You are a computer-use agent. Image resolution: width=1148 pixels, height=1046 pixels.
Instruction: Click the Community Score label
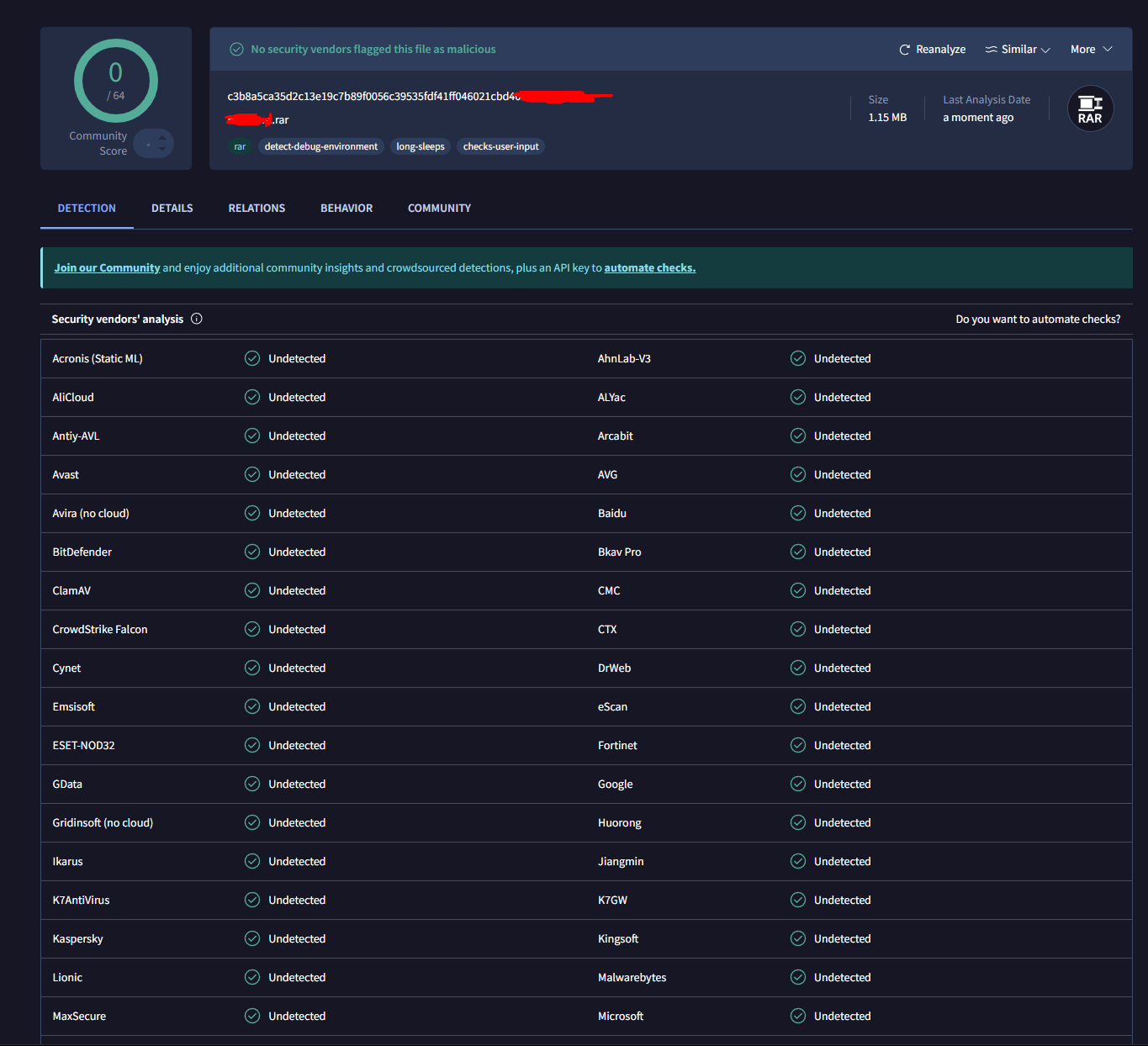pyautogui.click(x=98, y=143)
